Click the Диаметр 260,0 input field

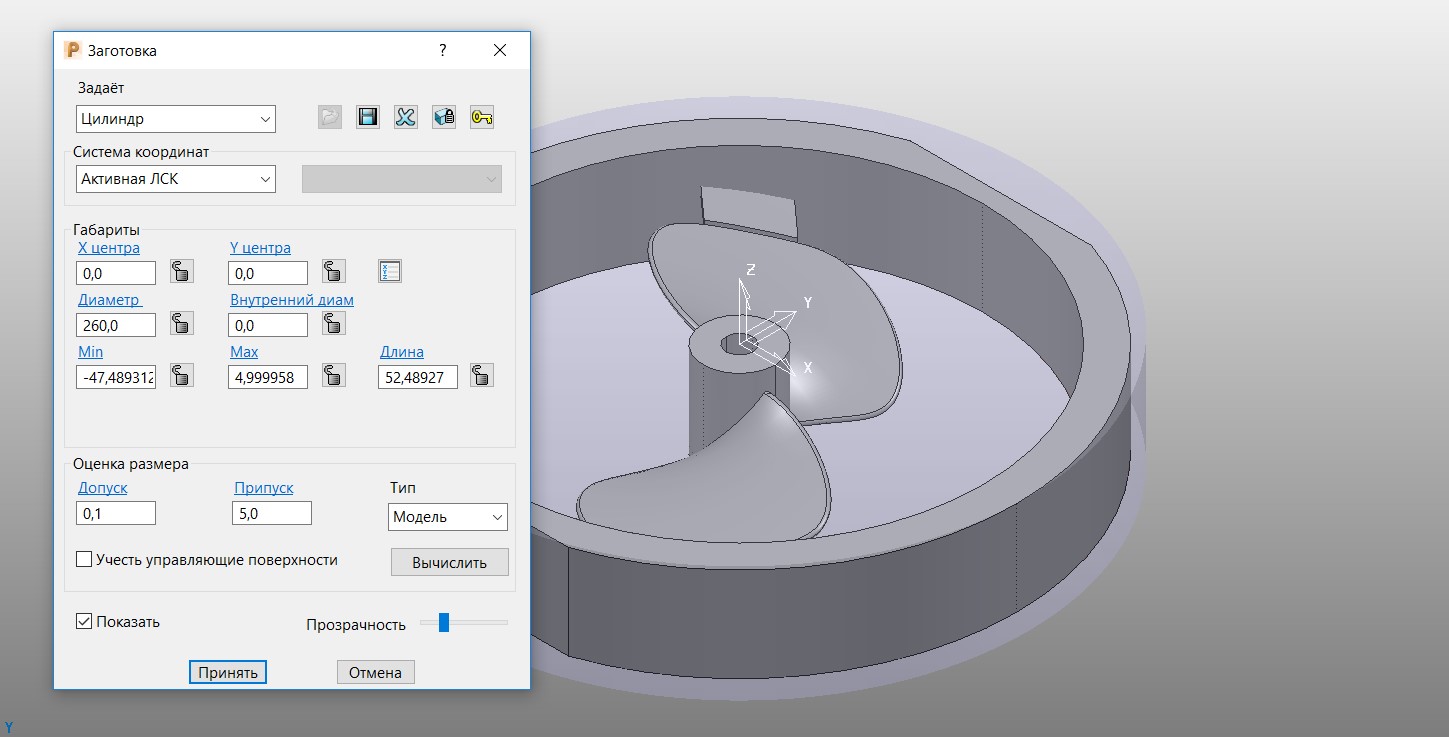[116, 325]
